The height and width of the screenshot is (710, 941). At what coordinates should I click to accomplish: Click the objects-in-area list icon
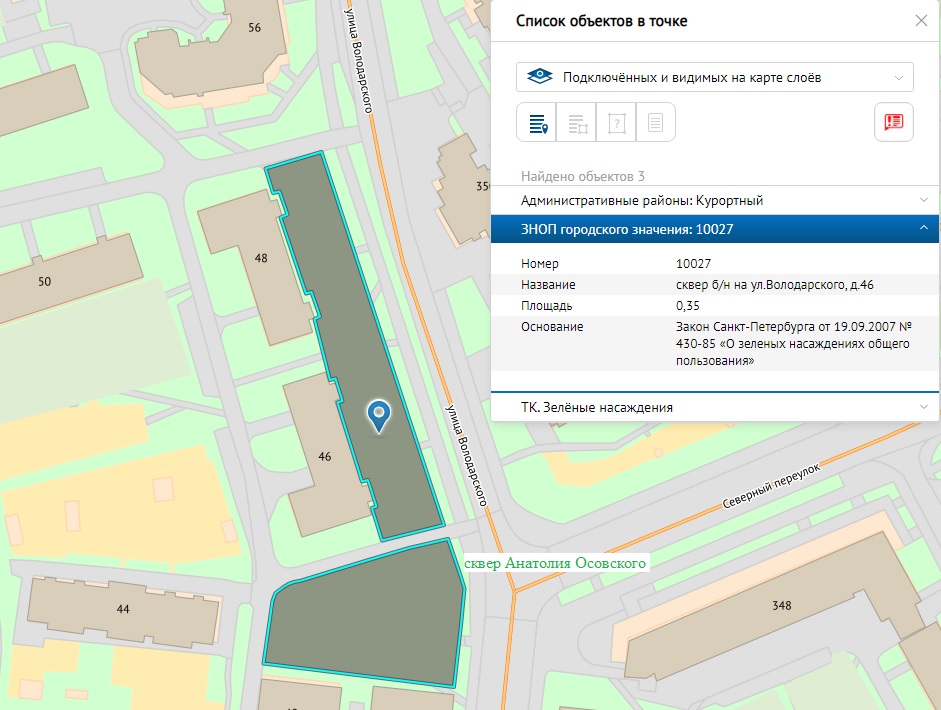coord(577,123)
